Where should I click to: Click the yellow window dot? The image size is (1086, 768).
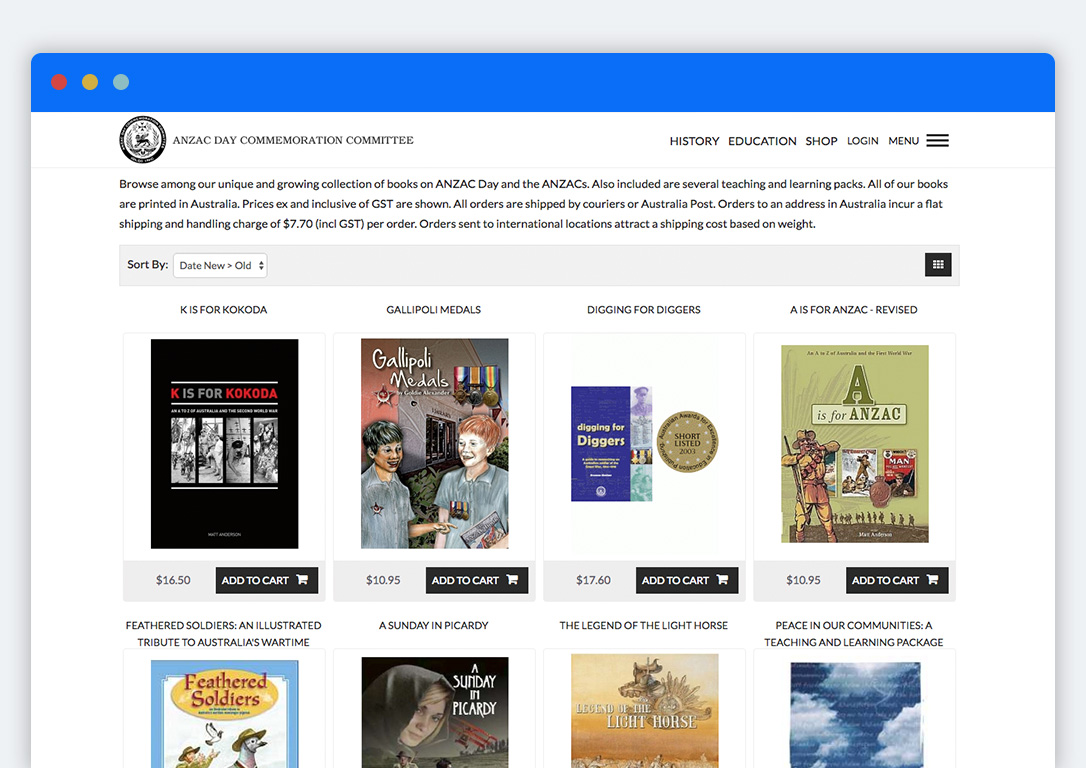90,82
